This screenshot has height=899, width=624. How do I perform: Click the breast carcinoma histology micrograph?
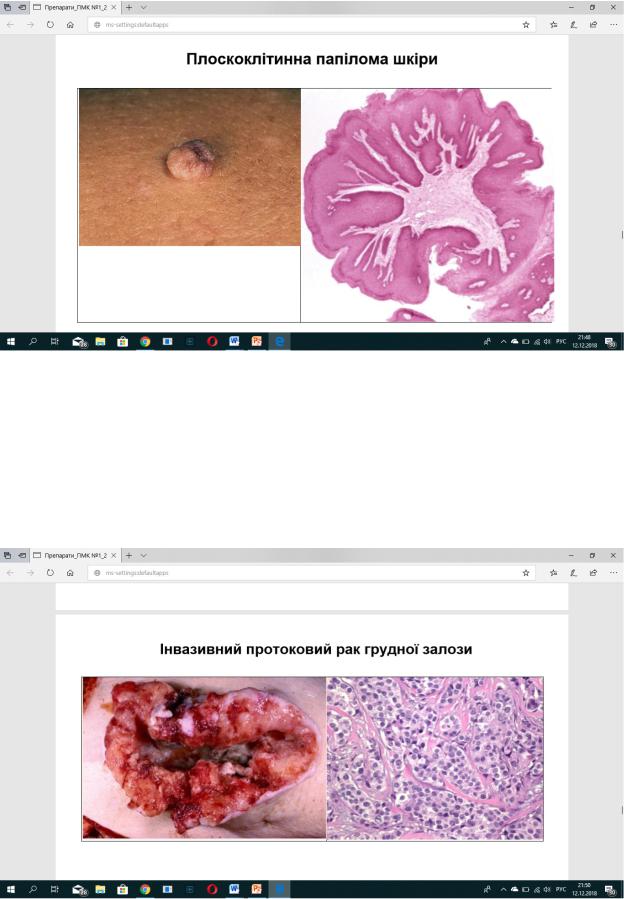pos(435,758)
